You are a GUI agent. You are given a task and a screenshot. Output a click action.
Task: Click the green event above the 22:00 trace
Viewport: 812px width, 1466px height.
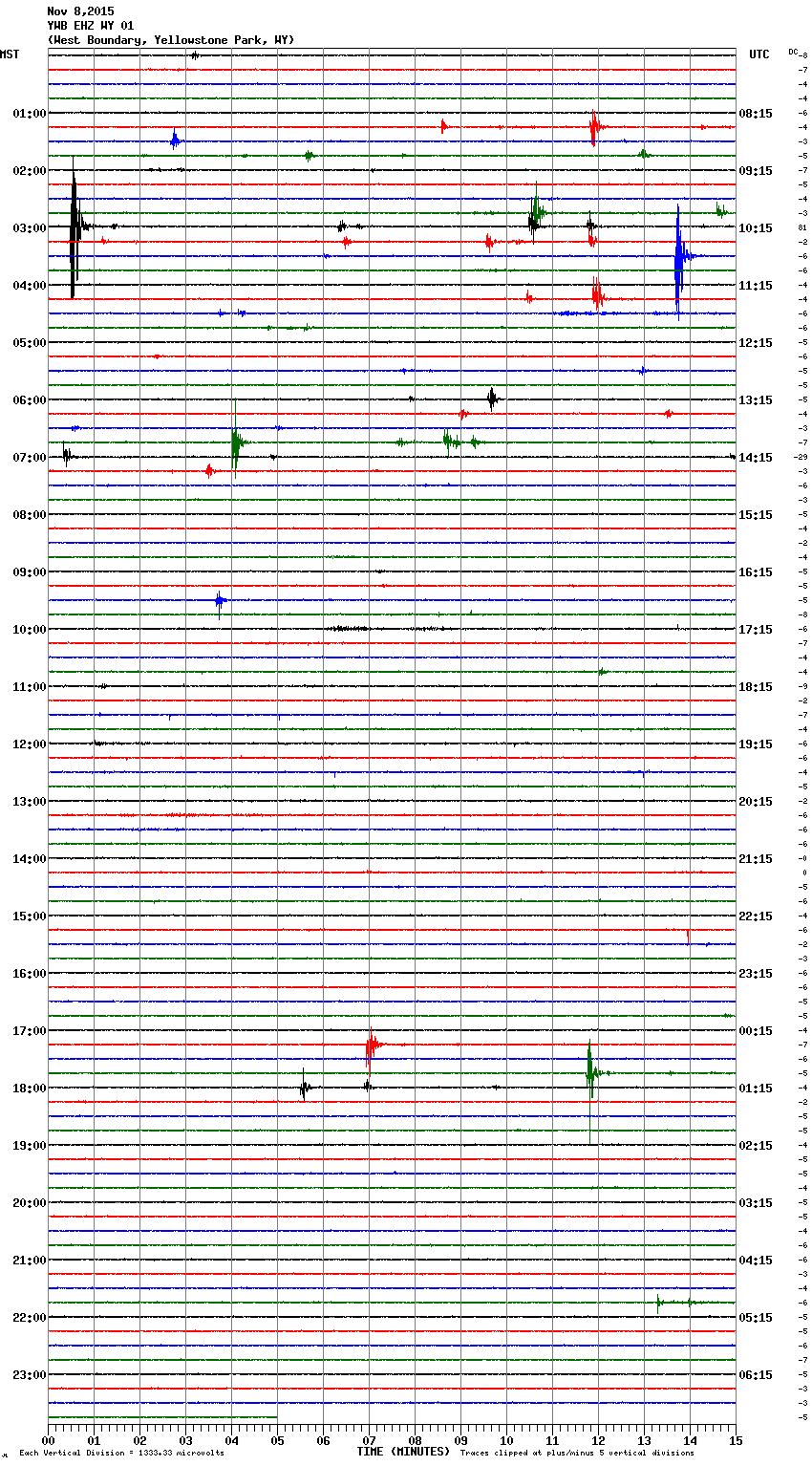(659, 1302)
